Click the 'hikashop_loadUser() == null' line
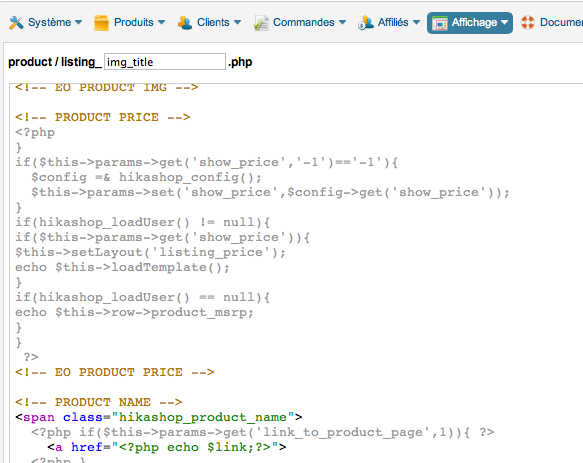Screen dimensions: 583x463 143,297
